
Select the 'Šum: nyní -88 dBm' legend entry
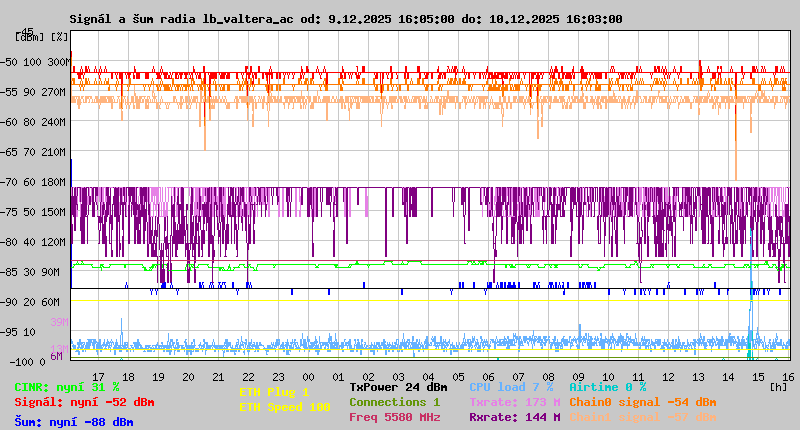coord(74,422)
